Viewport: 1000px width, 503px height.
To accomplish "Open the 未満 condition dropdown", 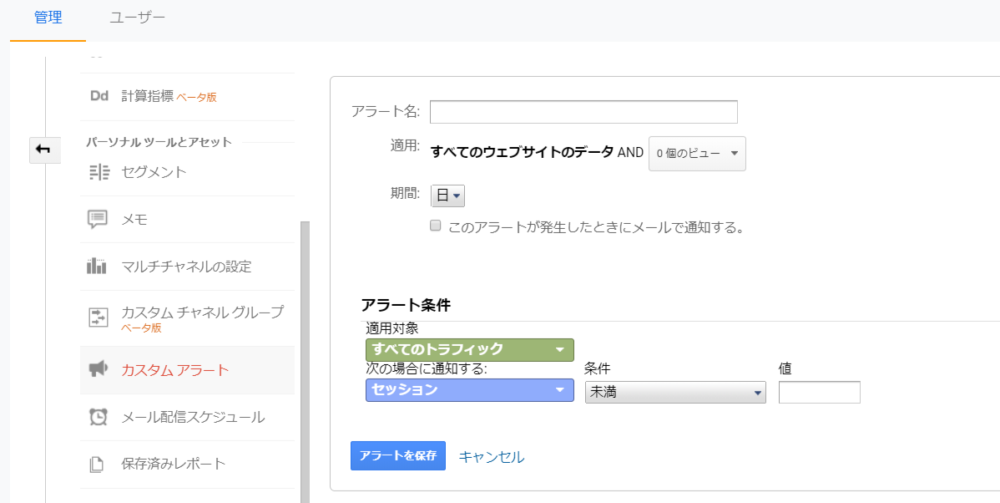I will tap(675, 392).
